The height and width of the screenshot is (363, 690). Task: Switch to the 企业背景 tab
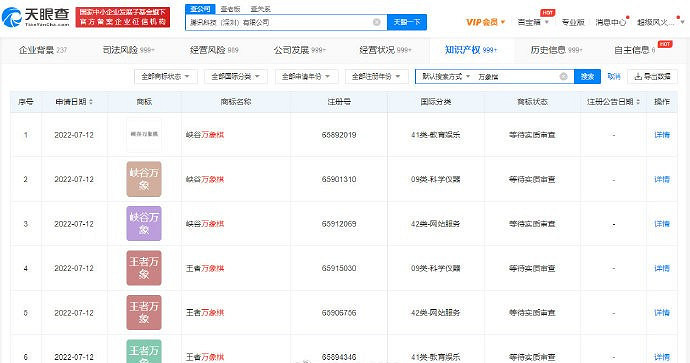click(43, 50)
